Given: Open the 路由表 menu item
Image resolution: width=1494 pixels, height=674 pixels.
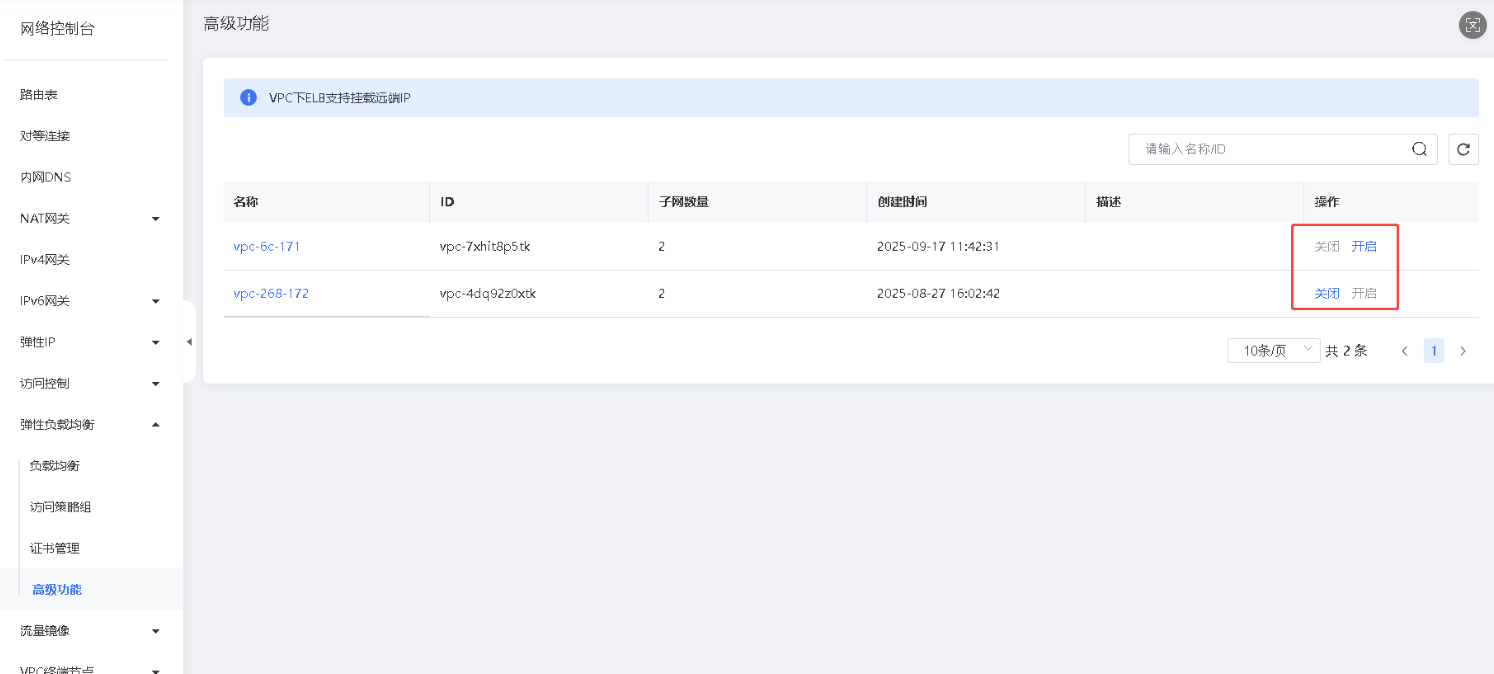Looking at the screenshot, I should (39, 95).
